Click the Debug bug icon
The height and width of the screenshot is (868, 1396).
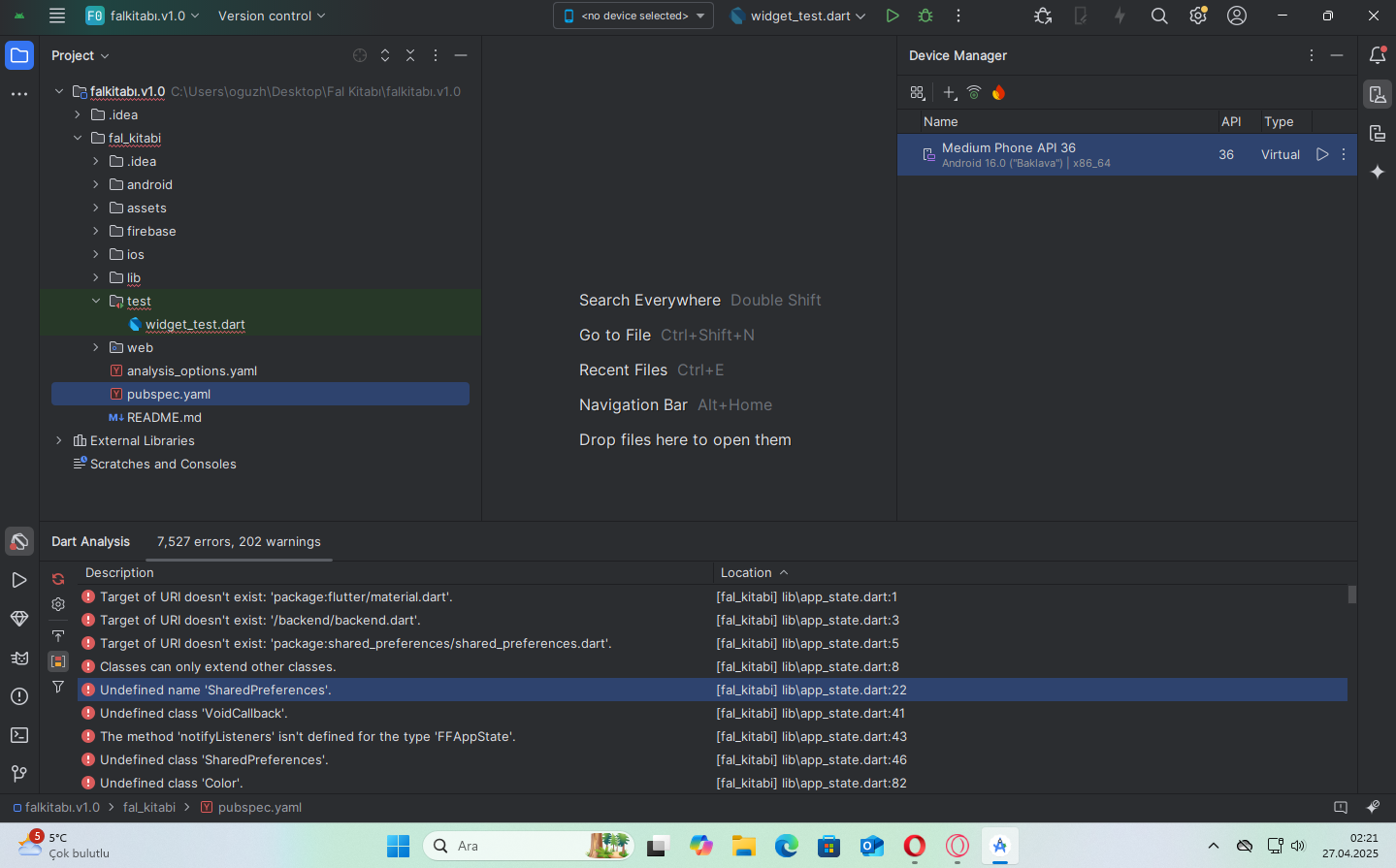[925, 16]
